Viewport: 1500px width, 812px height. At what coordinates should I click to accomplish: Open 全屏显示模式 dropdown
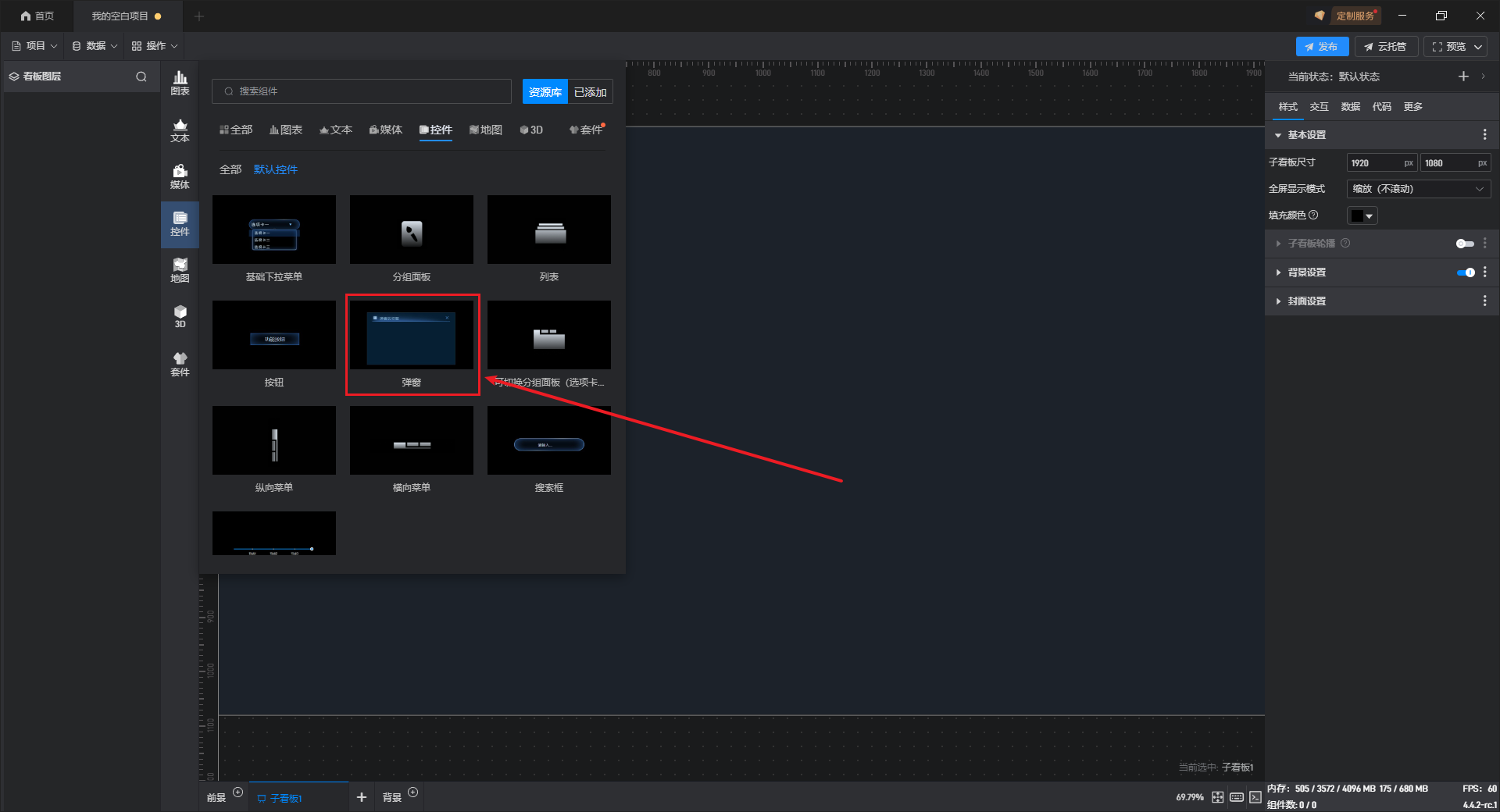tap(1418, 189)
